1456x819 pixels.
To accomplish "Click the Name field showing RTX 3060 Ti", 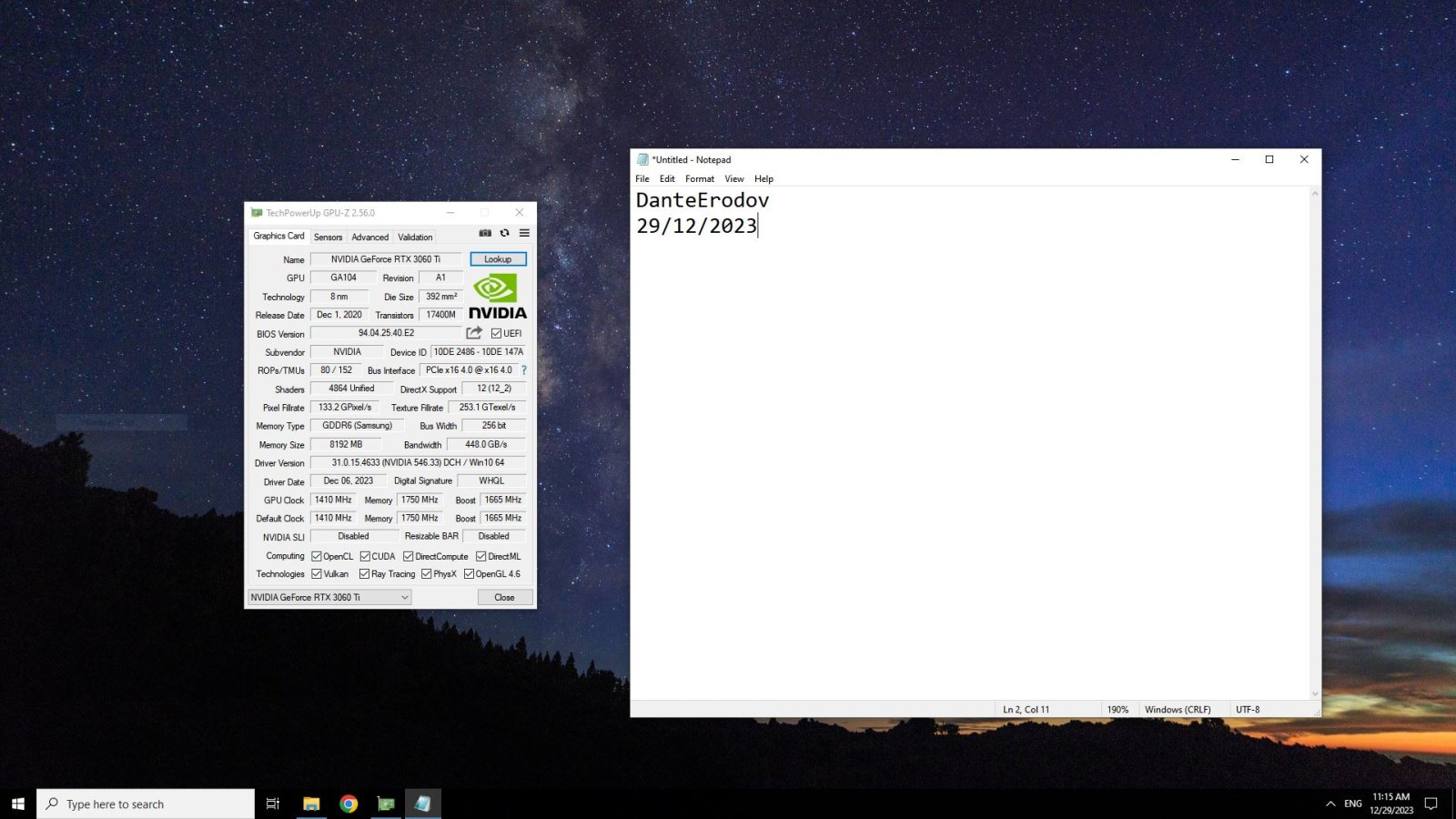I will (386, 259).
